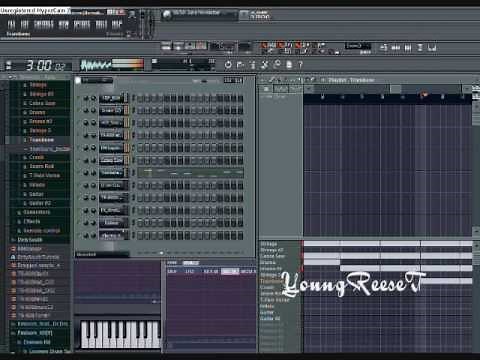Image resolution: width=480 pixels, height=360 pixels.
Task: Click the bottom channel name button
Action: 112,235
